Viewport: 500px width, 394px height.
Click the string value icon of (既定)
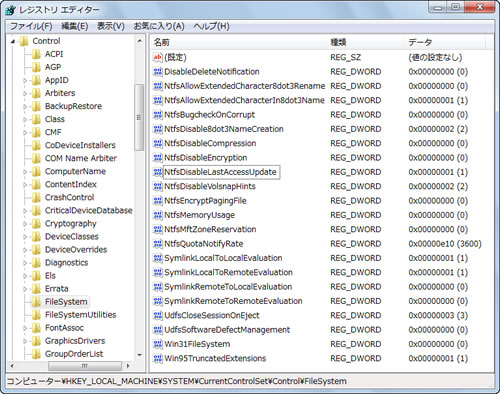(158, 57)
